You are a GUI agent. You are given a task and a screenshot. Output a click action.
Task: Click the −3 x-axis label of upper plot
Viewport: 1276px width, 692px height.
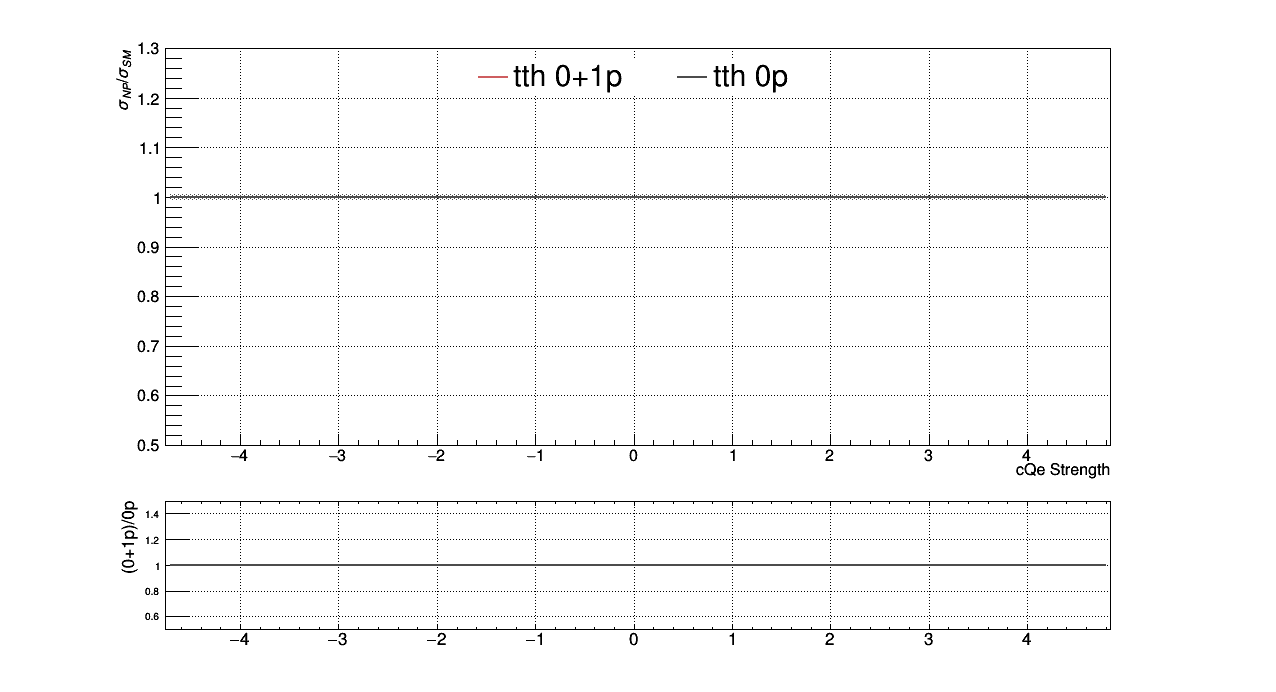[338, 456]
